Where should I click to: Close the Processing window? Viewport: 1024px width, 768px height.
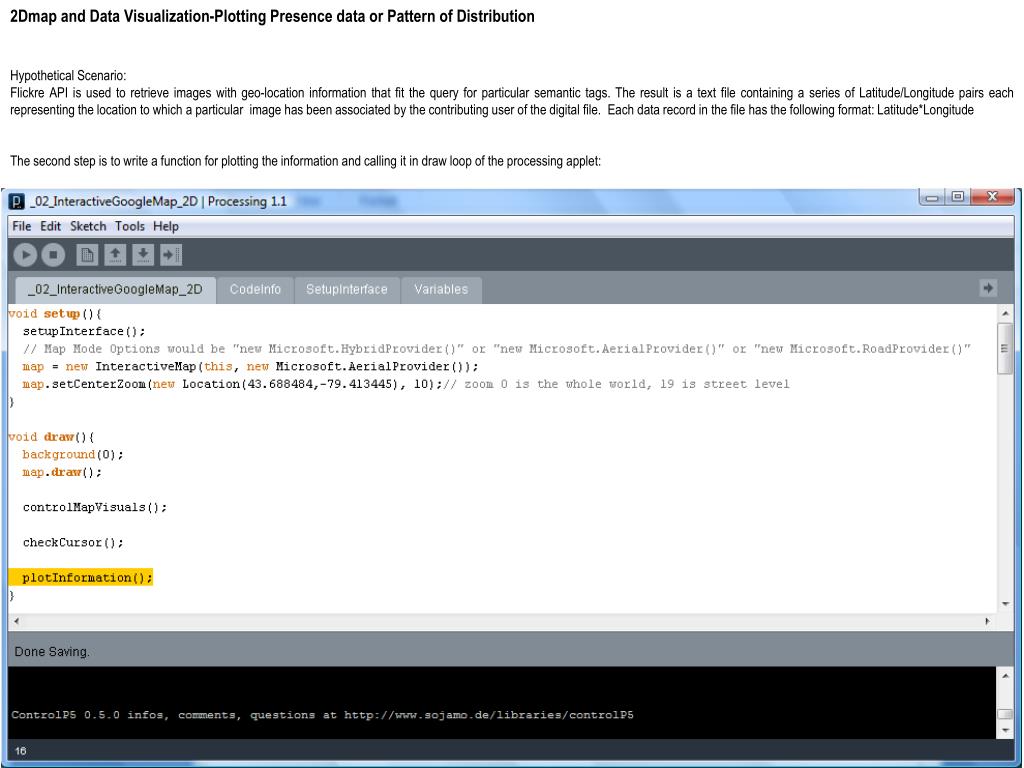[x=992, y=197]
